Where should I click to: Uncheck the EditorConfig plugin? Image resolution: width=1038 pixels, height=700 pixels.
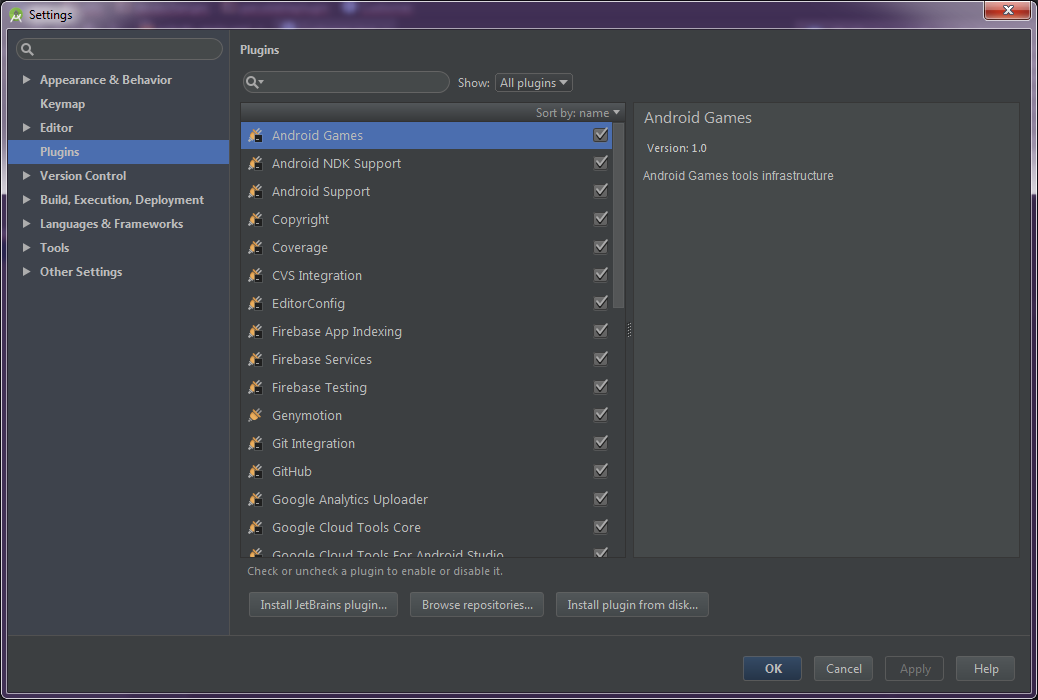pos(600,302)
